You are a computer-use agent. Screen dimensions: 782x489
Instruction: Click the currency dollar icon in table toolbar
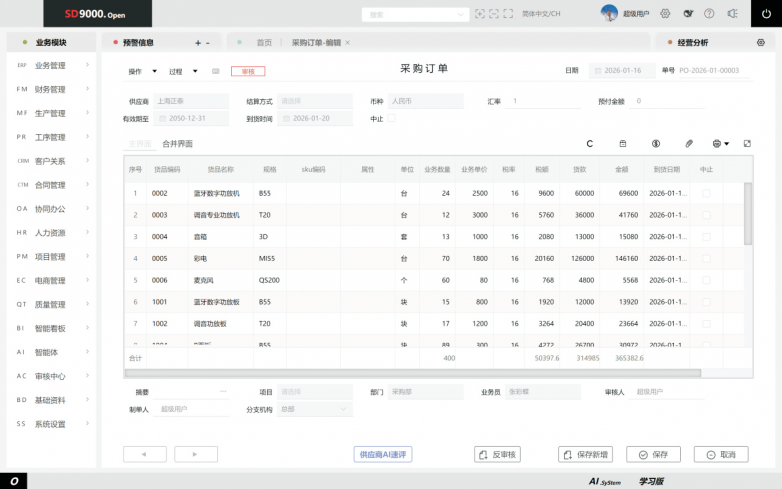click(x=655, y=144)
